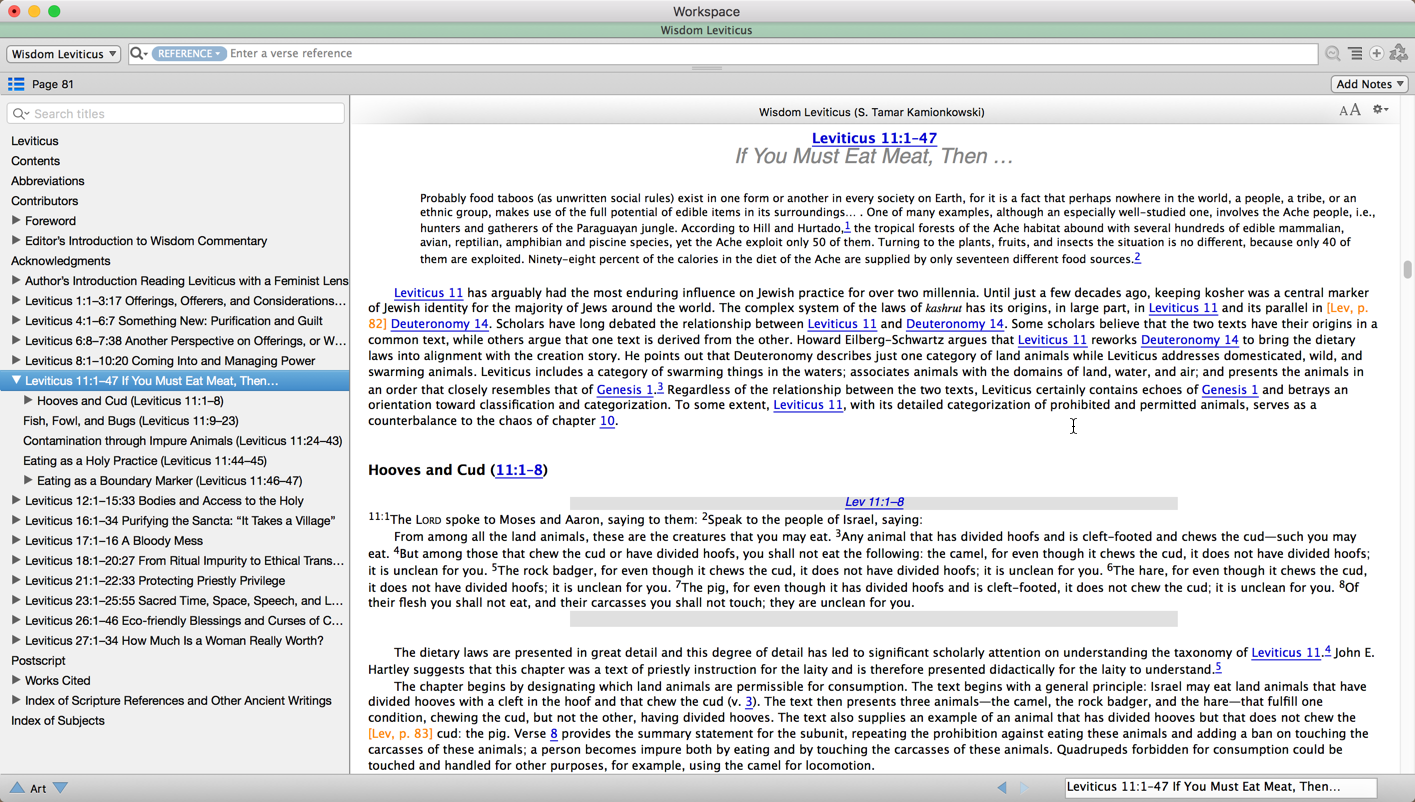
Task: Expand the Foreword section
Action: (16, 221)
